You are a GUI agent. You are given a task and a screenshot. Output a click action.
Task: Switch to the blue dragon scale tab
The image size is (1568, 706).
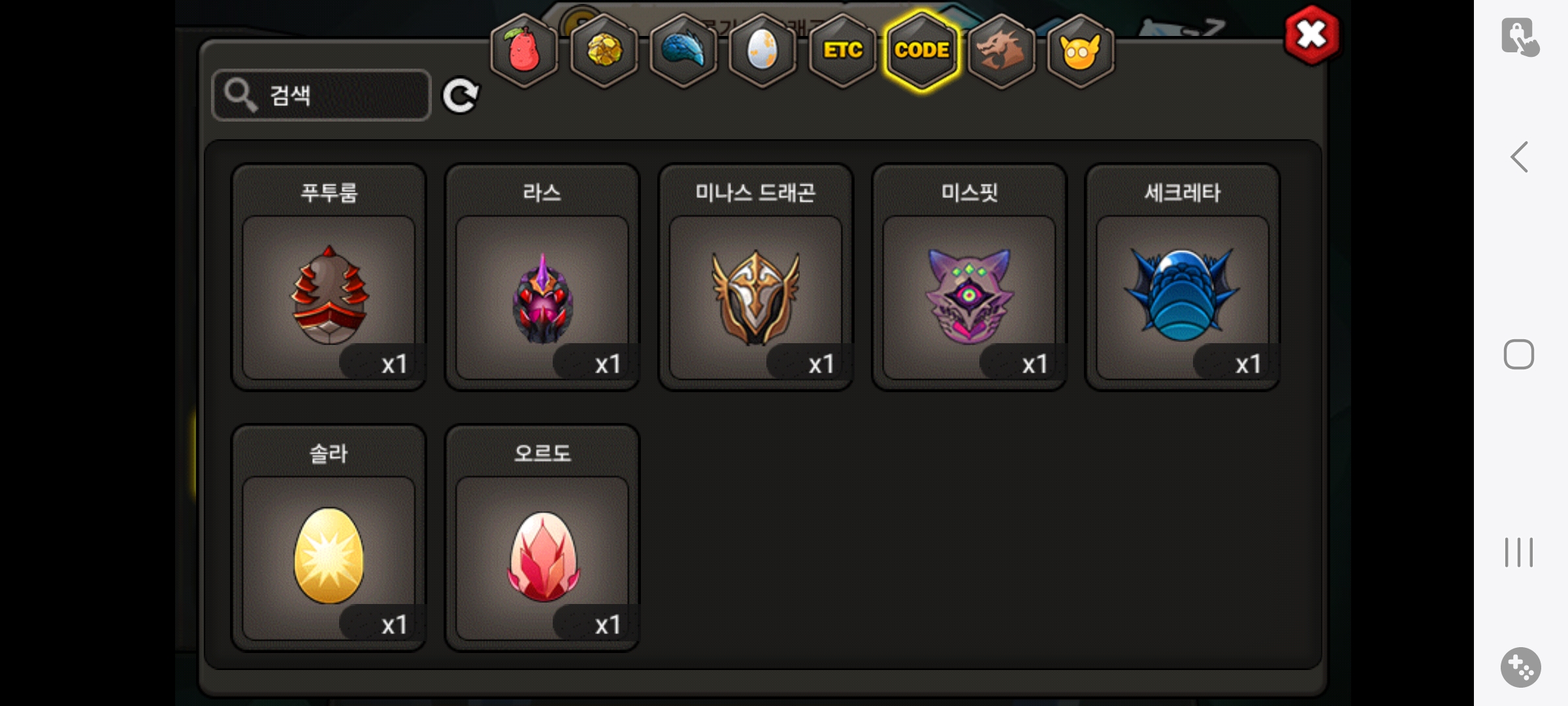tap(683, 50)
